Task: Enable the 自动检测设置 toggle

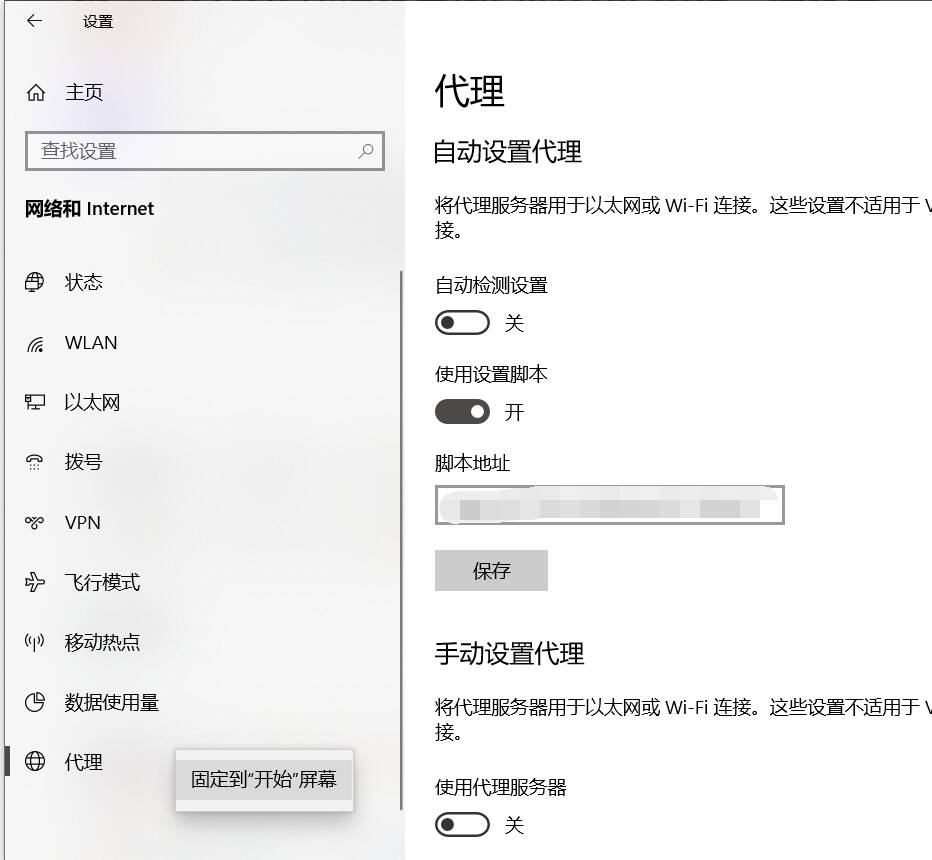Action: point(462,323)
